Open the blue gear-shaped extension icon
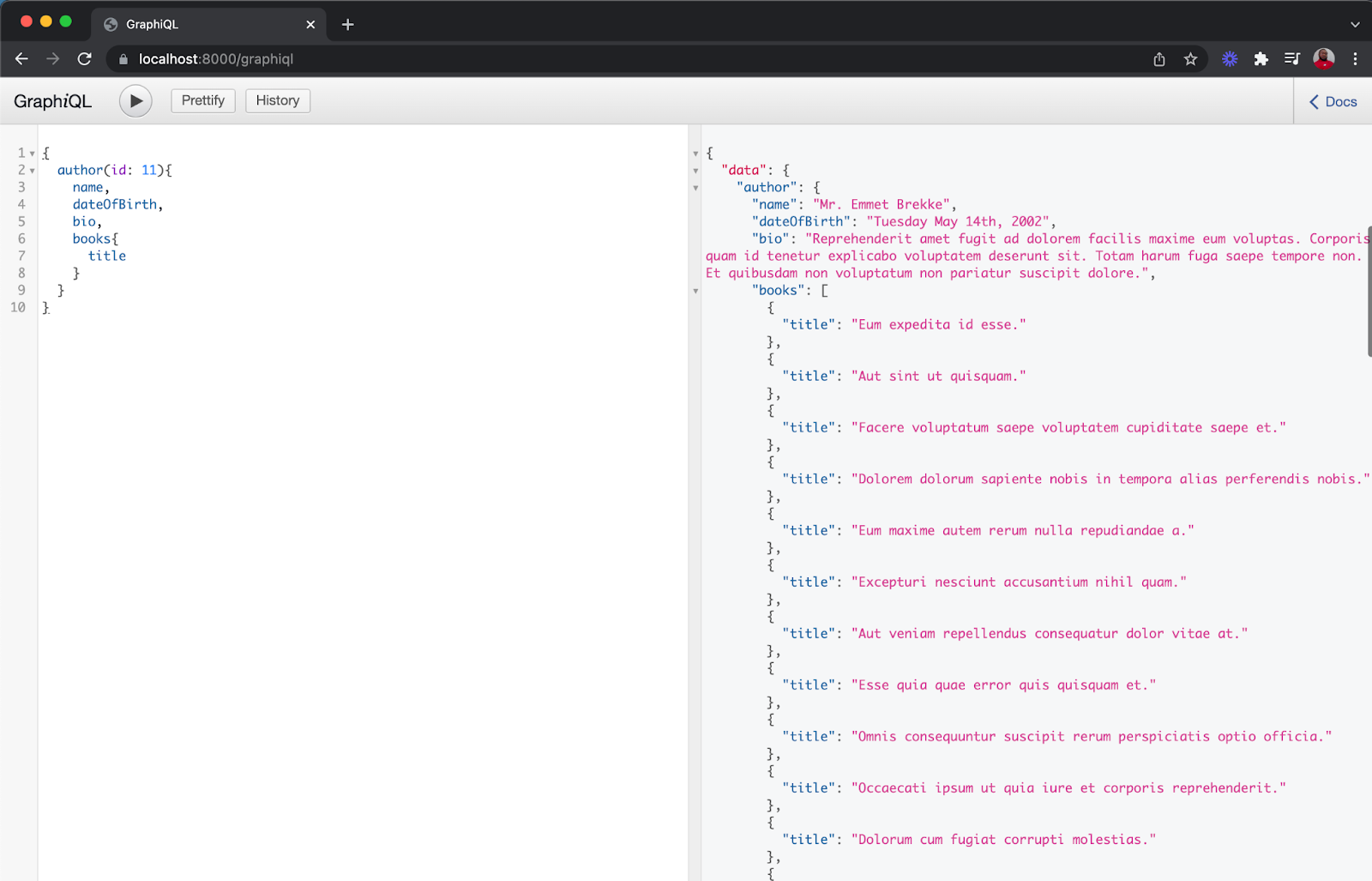 pyautogui.click(x=1230, y=59)
